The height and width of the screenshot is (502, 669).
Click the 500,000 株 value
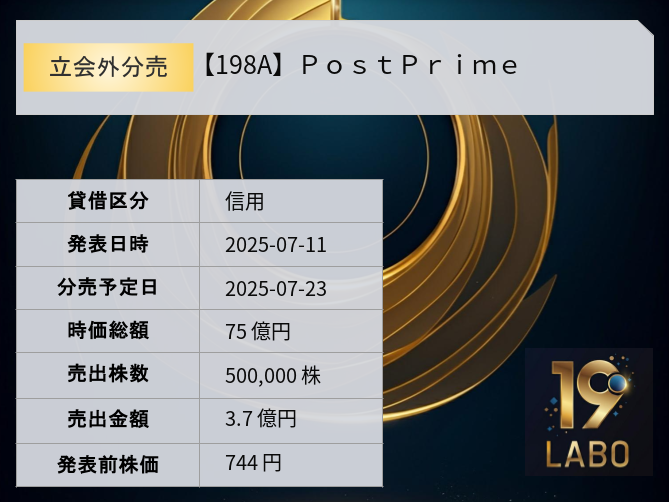point(273,376)
